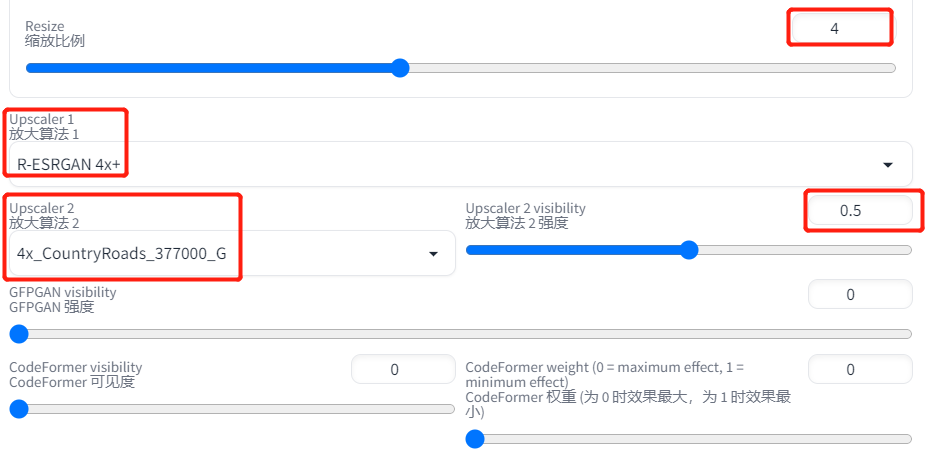The width and height of the screenshot is (926, 461).
Task: Click the Upscaler 2 visibility slider handle
Action: coord(689,250)
